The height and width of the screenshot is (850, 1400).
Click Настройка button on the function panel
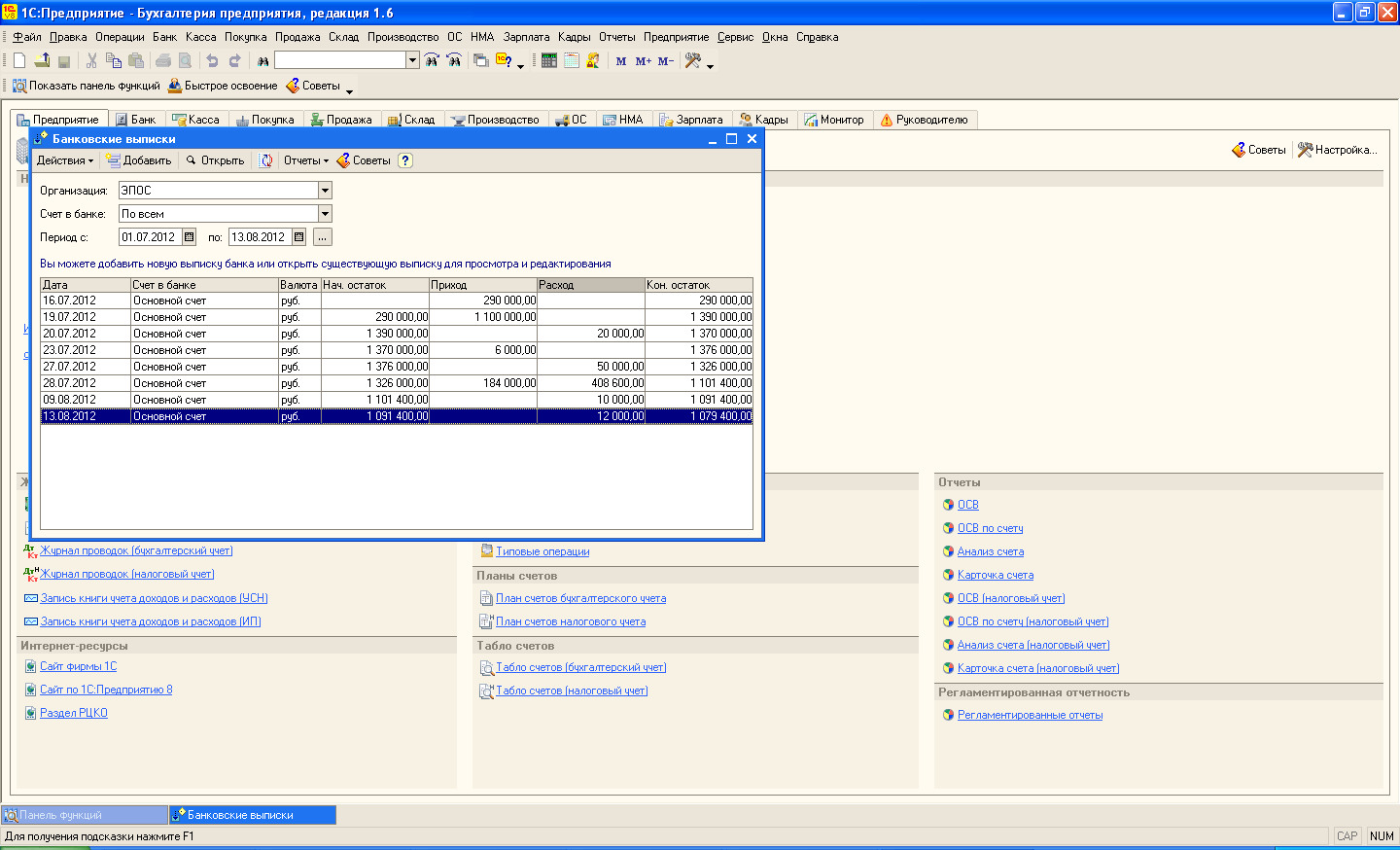tap(1338, 150)
